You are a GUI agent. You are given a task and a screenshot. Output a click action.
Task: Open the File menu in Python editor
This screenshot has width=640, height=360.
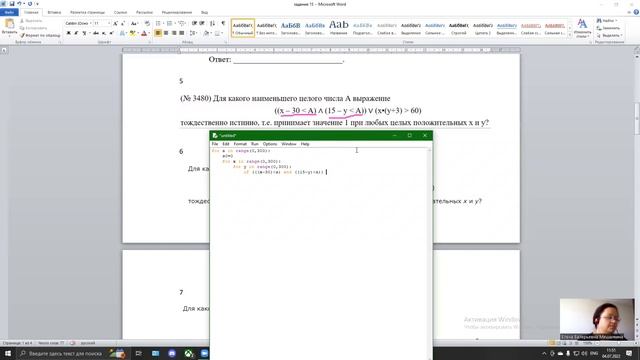215,144
